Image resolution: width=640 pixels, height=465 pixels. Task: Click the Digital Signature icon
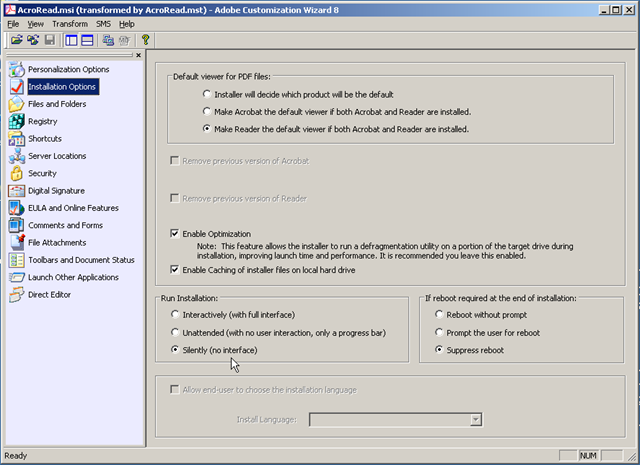(17, 191)
